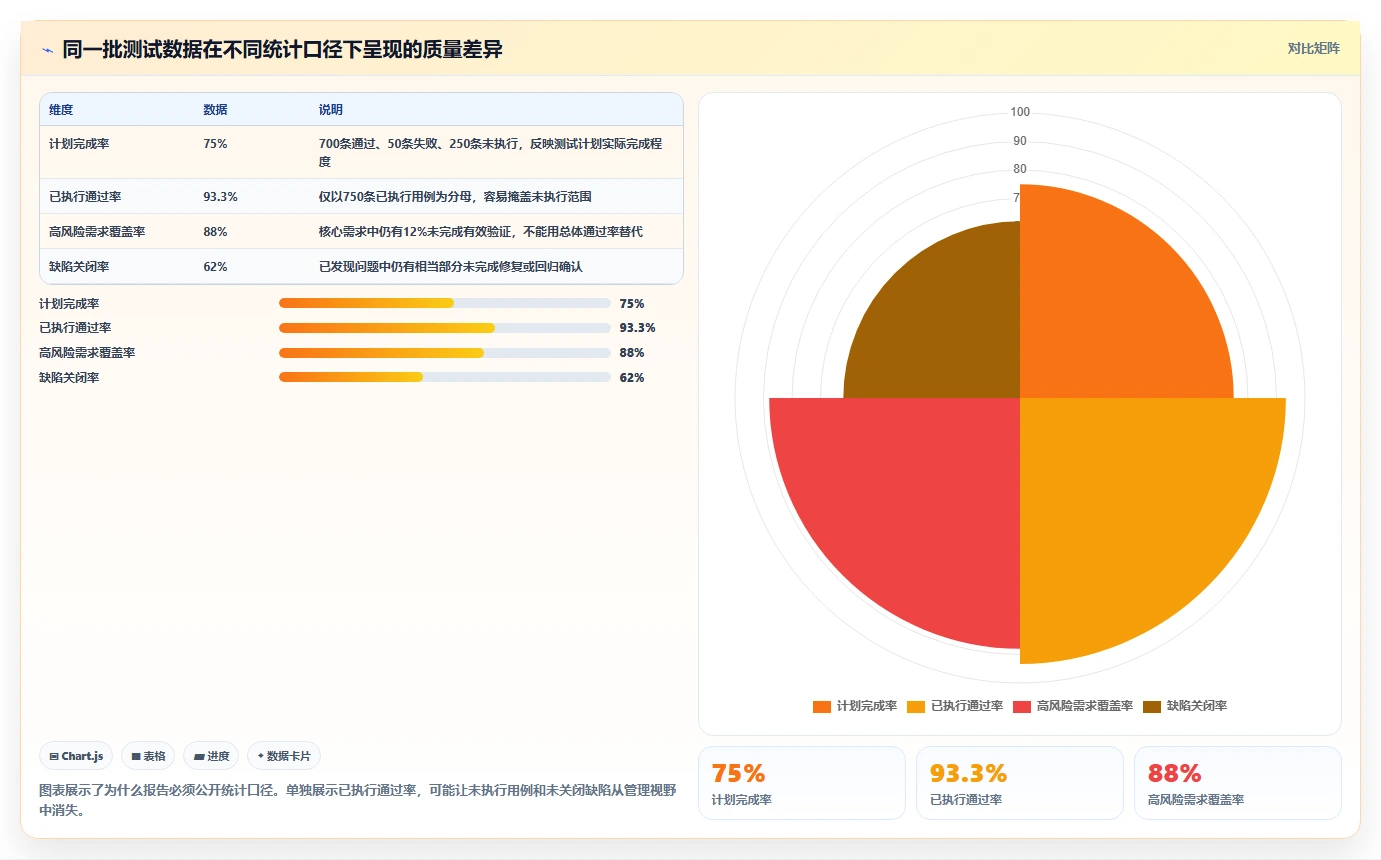Click the 80 axis label on the chart
Image resolution: width=1381 pixels, height=860 pixels.
[1020, 169]
